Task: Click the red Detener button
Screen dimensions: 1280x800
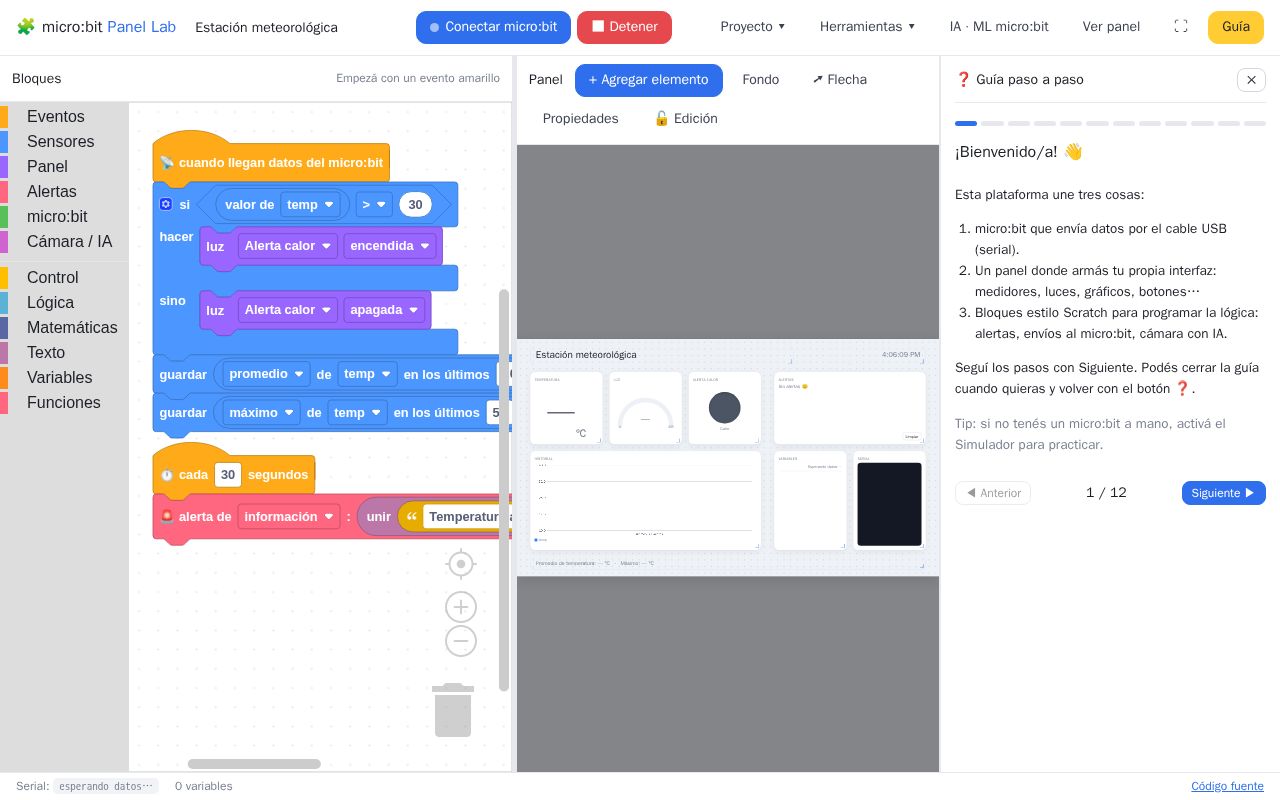Action: pos(624,27)
